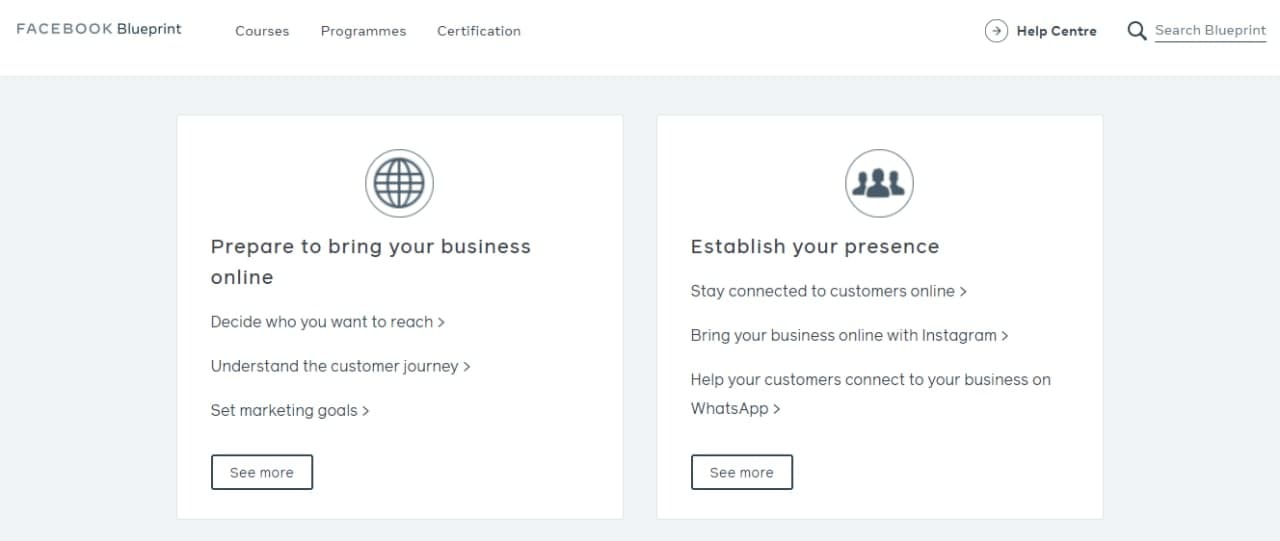
Task: Open 'Bring your business online with Instagram'
Action: click(849, 335)
